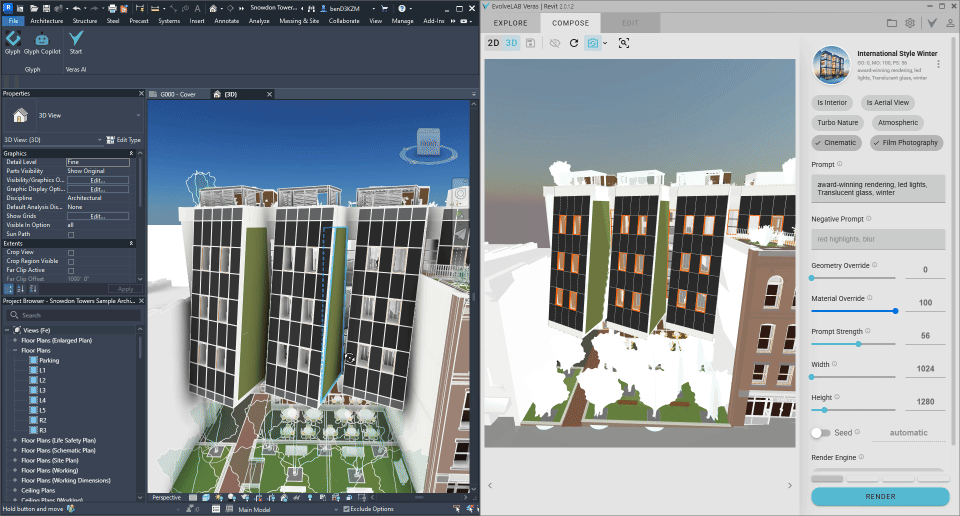Image resolution: width=960 pixels, height=516 pixels.
Task: Toggle the Seed switch
Action: pos(820,433)
